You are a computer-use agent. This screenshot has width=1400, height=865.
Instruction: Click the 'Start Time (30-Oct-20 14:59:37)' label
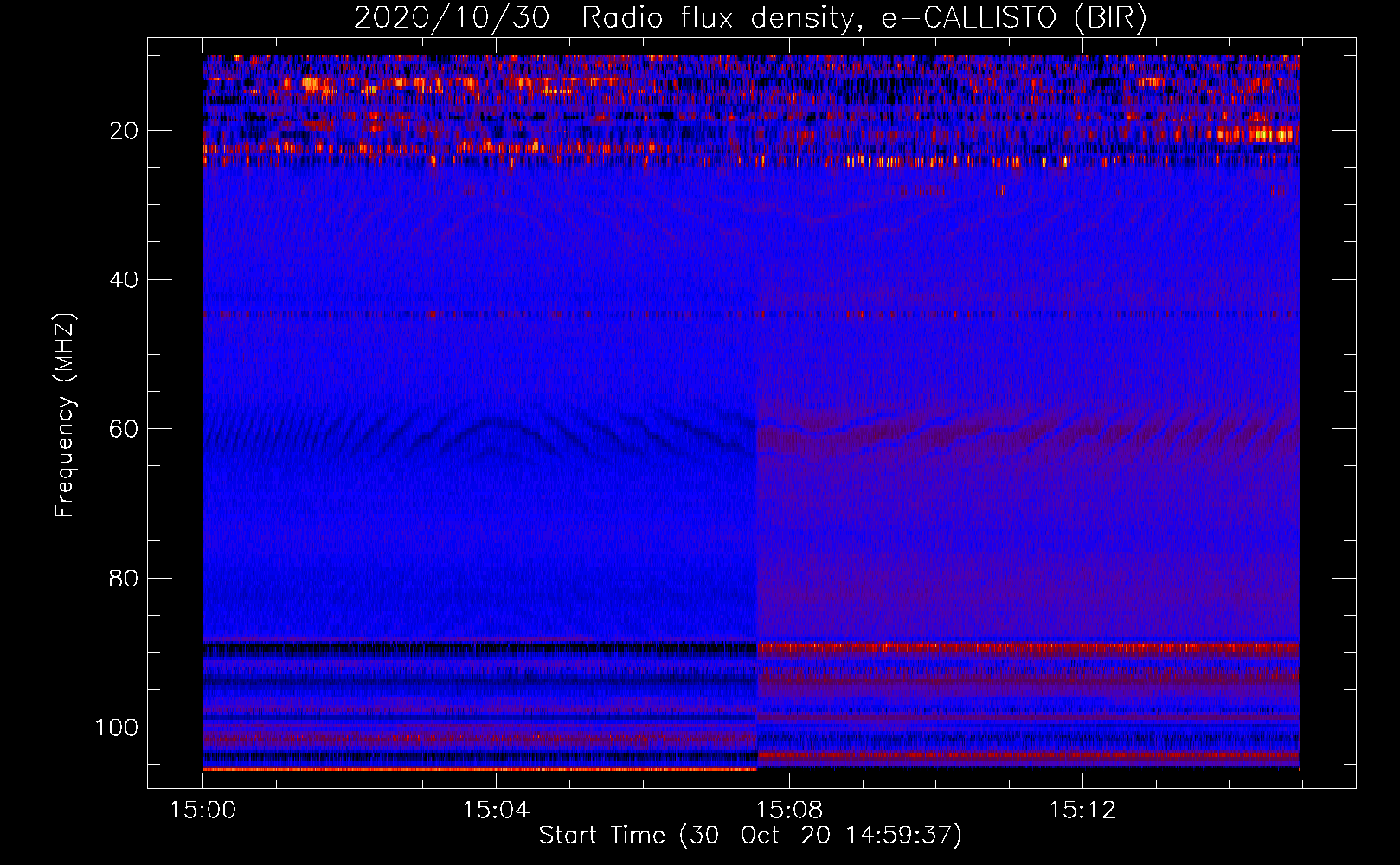point(750,835)
